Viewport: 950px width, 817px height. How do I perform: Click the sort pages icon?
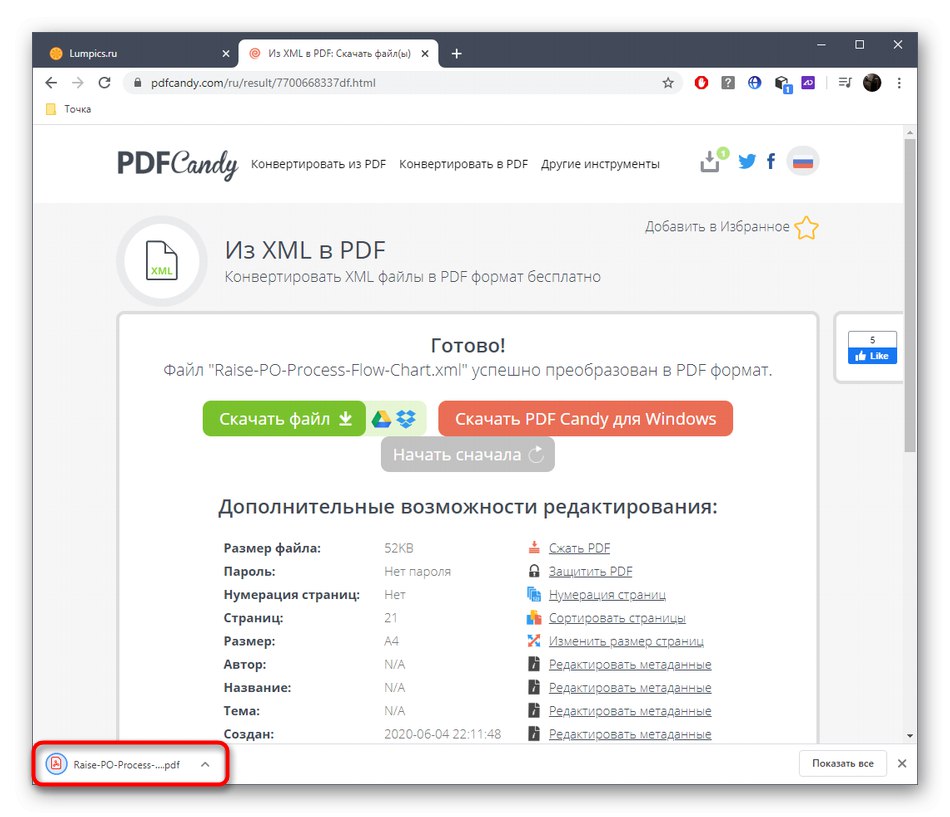point(534,618)
